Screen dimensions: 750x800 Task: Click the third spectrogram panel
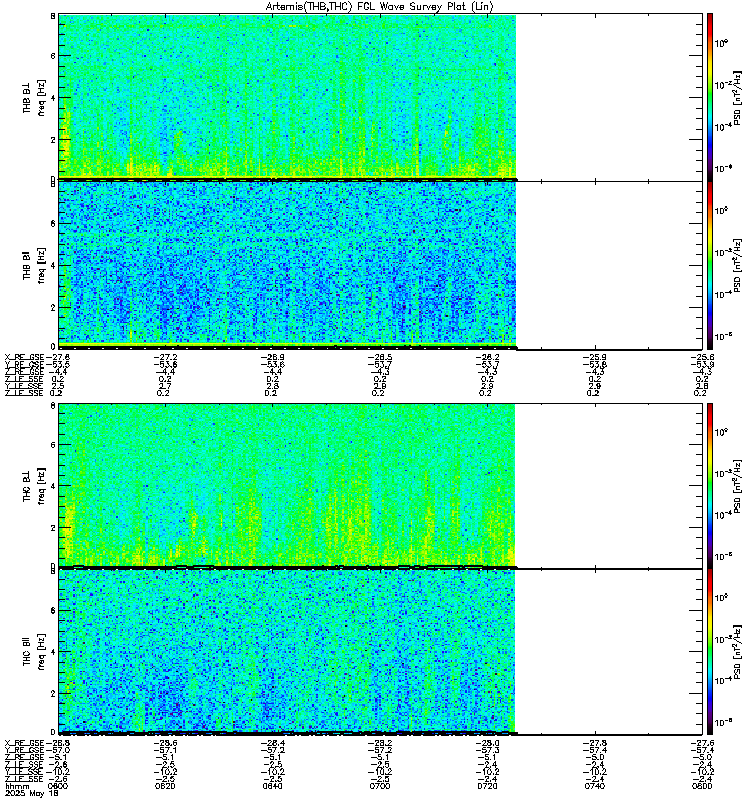288,485
